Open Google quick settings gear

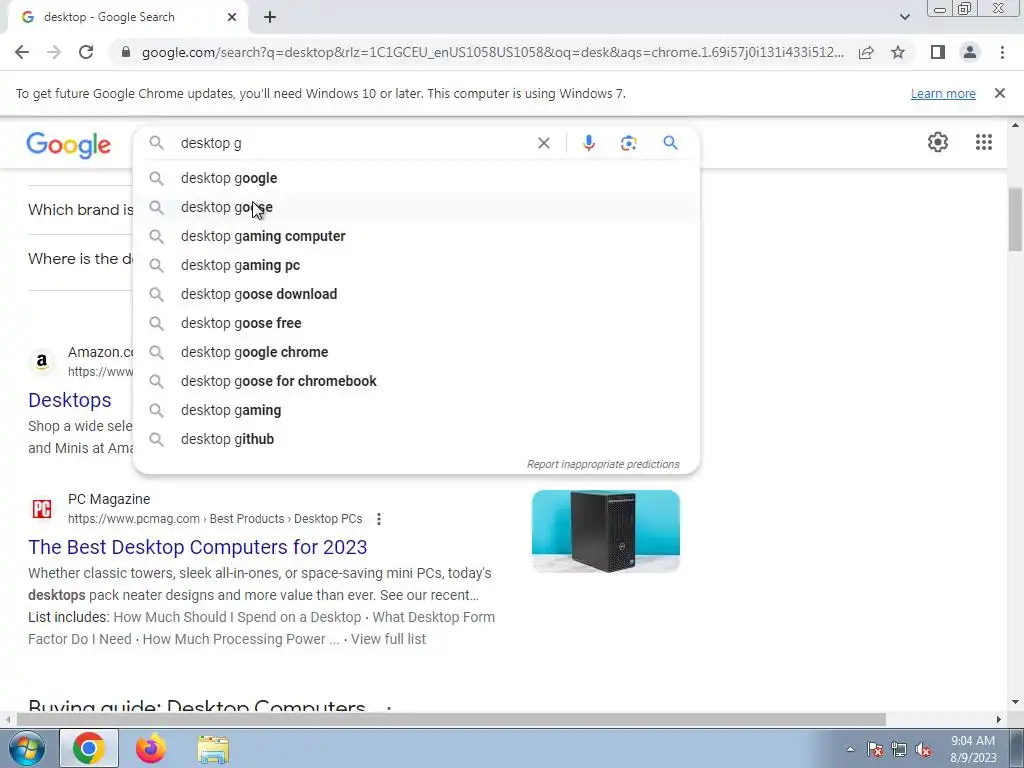point(938,142)
